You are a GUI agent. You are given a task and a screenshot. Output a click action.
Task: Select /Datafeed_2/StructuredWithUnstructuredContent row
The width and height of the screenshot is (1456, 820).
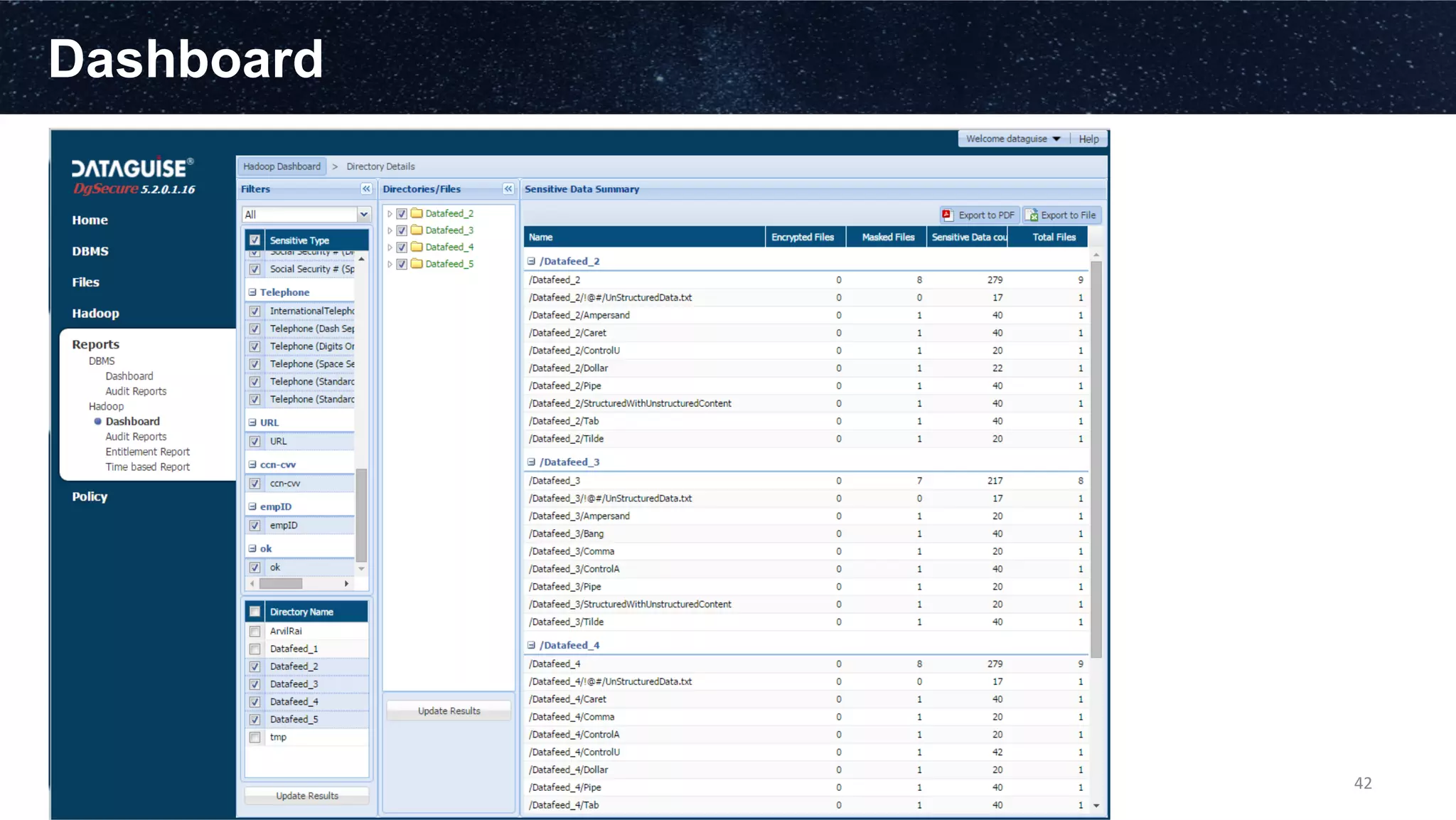pyautogui.click(x=806, y=403)
